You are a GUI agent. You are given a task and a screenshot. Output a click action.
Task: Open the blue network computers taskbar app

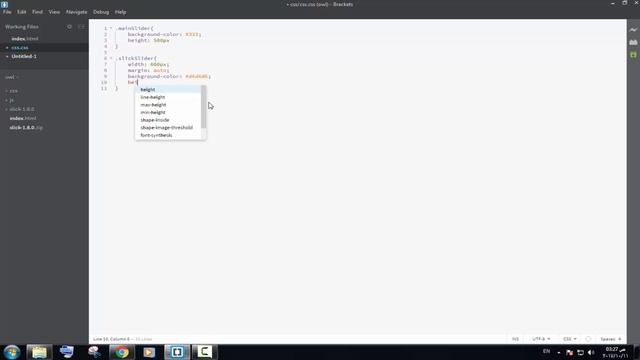[67, 352]
